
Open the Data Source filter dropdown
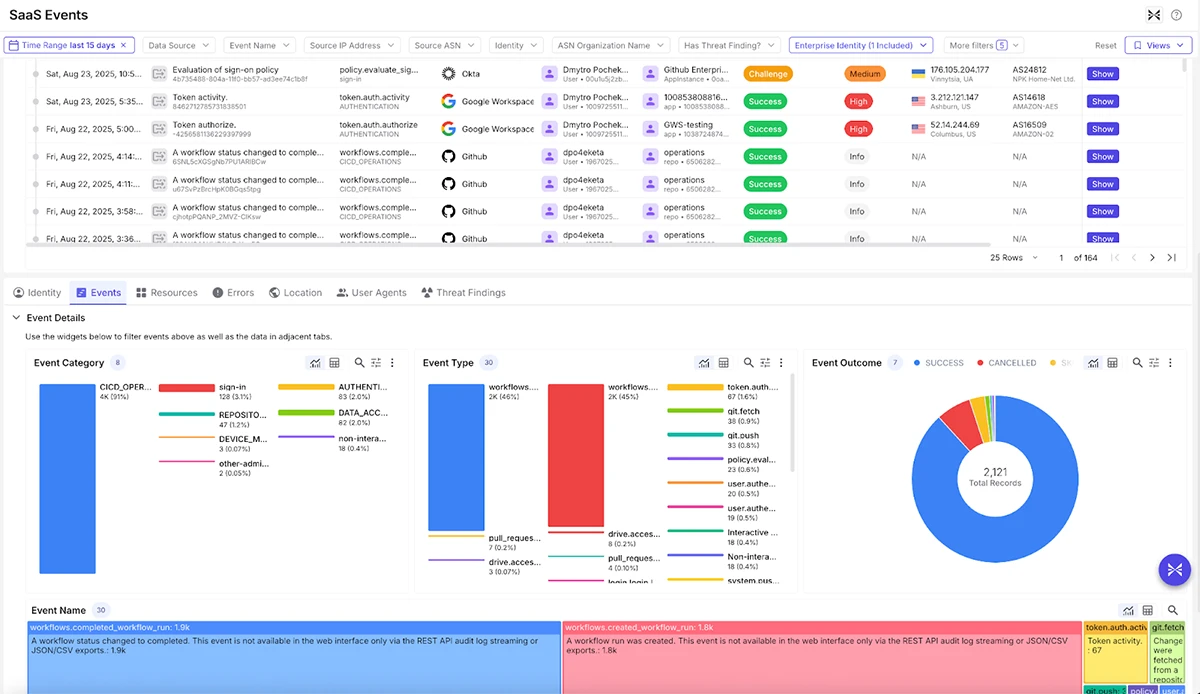click(x=179, y=45)
